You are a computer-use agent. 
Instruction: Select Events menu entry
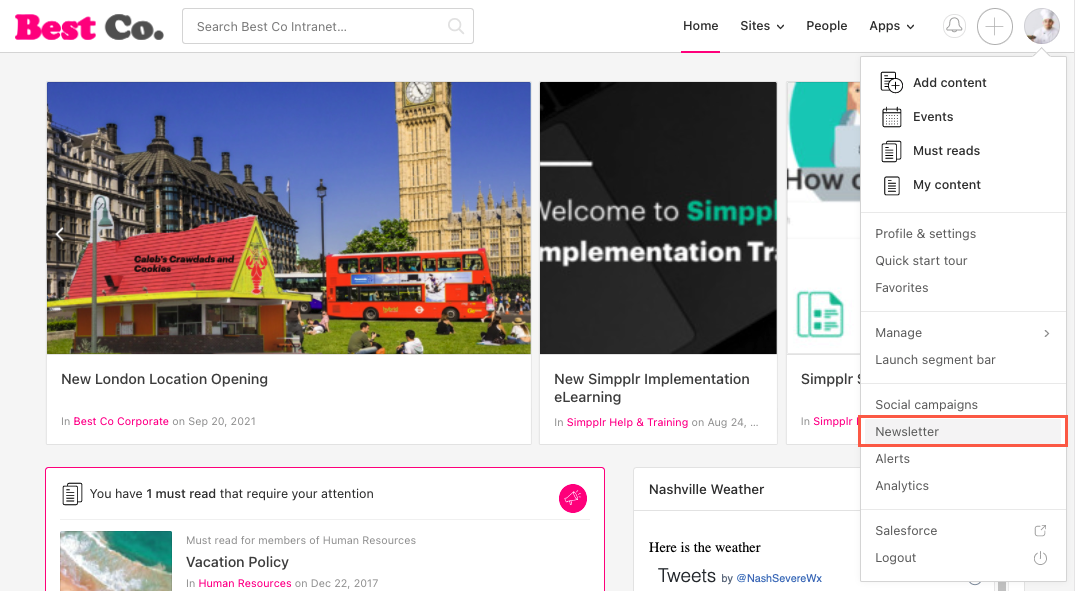point(932,117)
